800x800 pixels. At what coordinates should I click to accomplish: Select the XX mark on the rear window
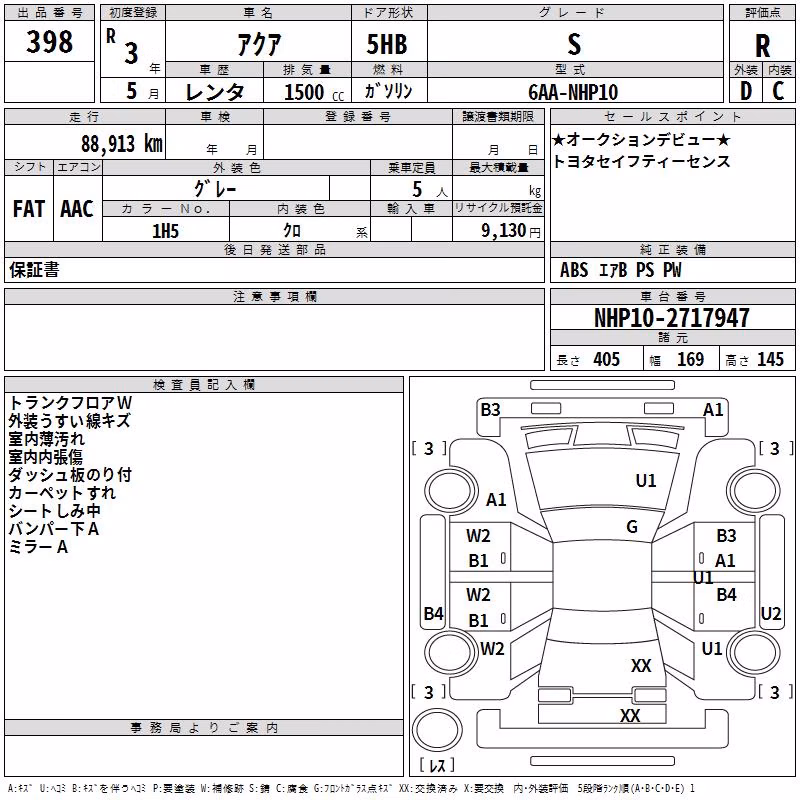point(641,666)
